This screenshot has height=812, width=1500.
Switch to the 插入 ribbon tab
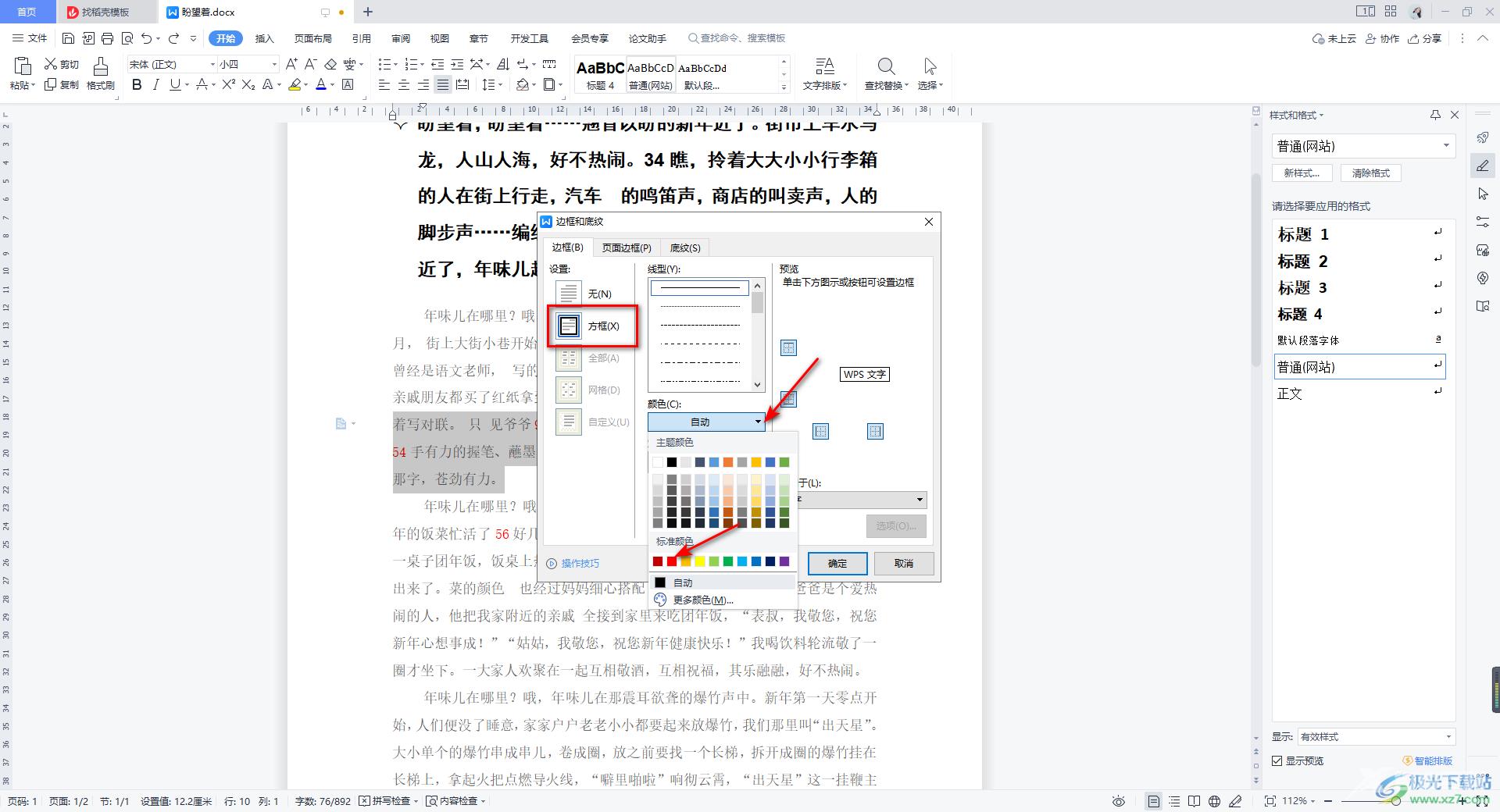pos(265,38)
